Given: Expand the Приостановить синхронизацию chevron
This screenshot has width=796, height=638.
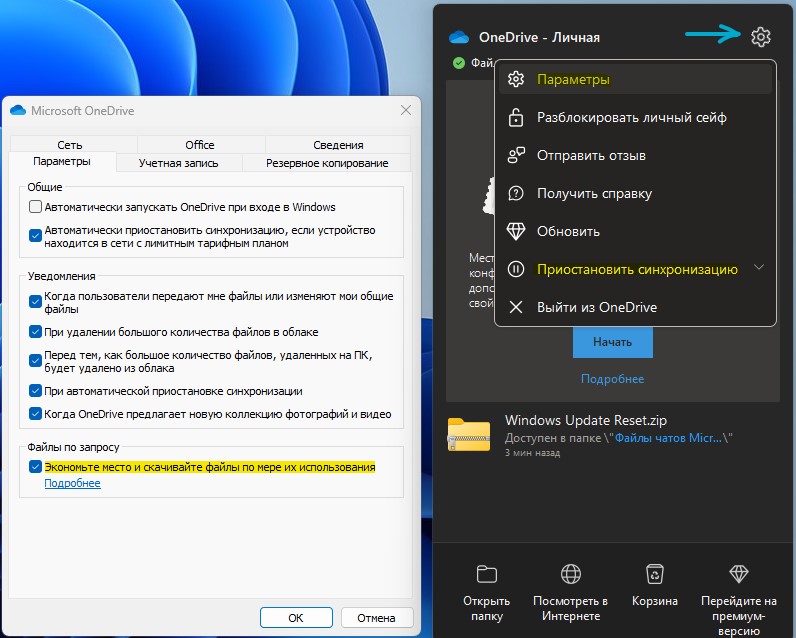Looking at the screenshot, I should coord(759,267).
